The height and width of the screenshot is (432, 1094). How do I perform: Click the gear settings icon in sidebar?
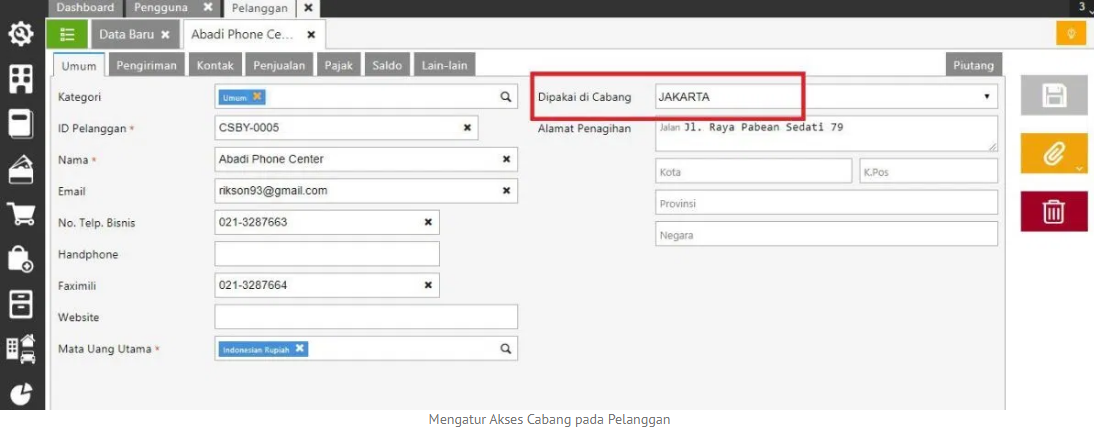(x=20, y=35)
